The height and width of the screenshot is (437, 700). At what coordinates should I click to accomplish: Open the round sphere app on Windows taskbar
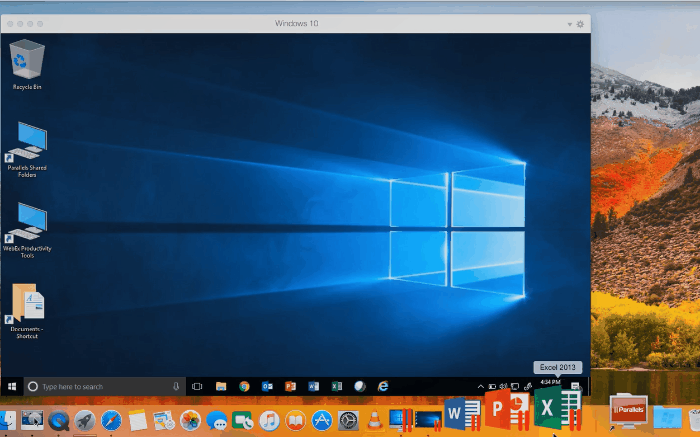[360, 387]
